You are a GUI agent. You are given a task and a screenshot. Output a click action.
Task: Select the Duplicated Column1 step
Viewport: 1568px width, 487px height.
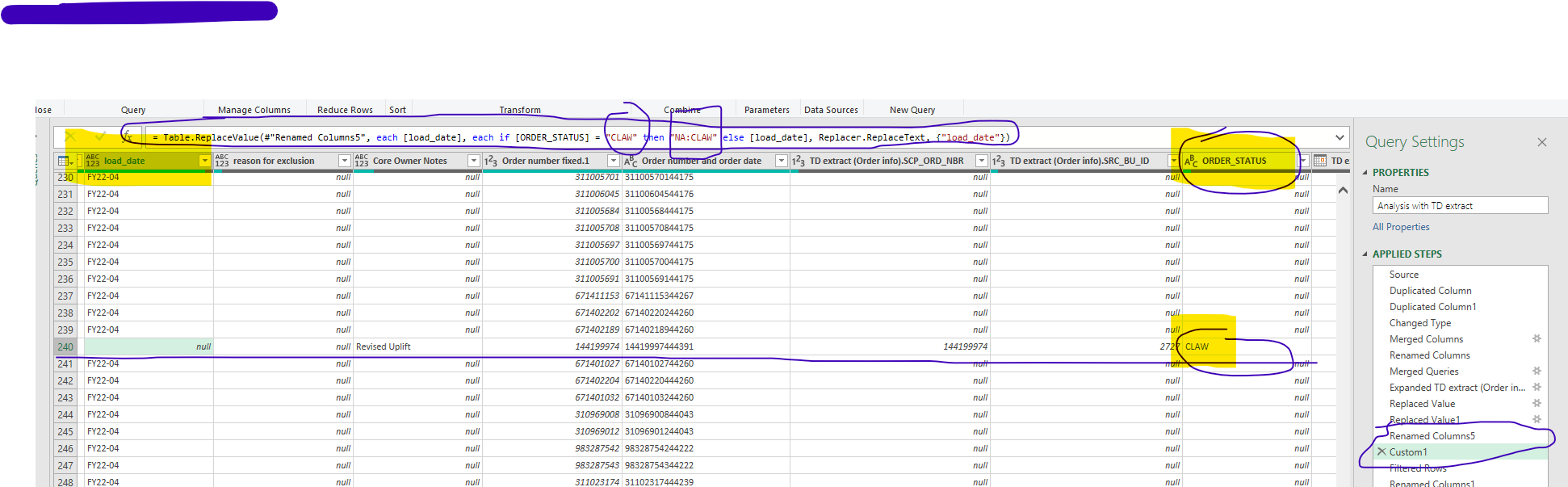coord(1432,307)
